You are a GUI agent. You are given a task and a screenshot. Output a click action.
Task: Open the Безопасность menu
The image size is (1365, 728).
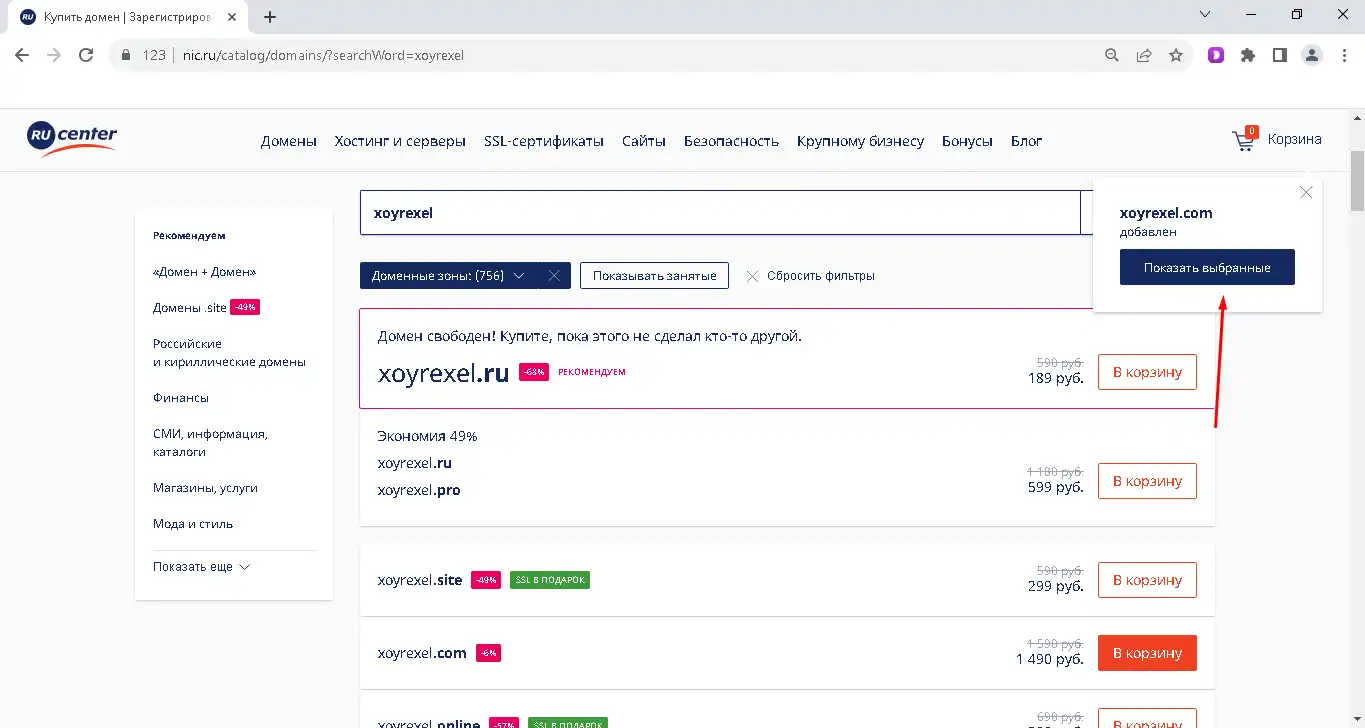(731, 141)
